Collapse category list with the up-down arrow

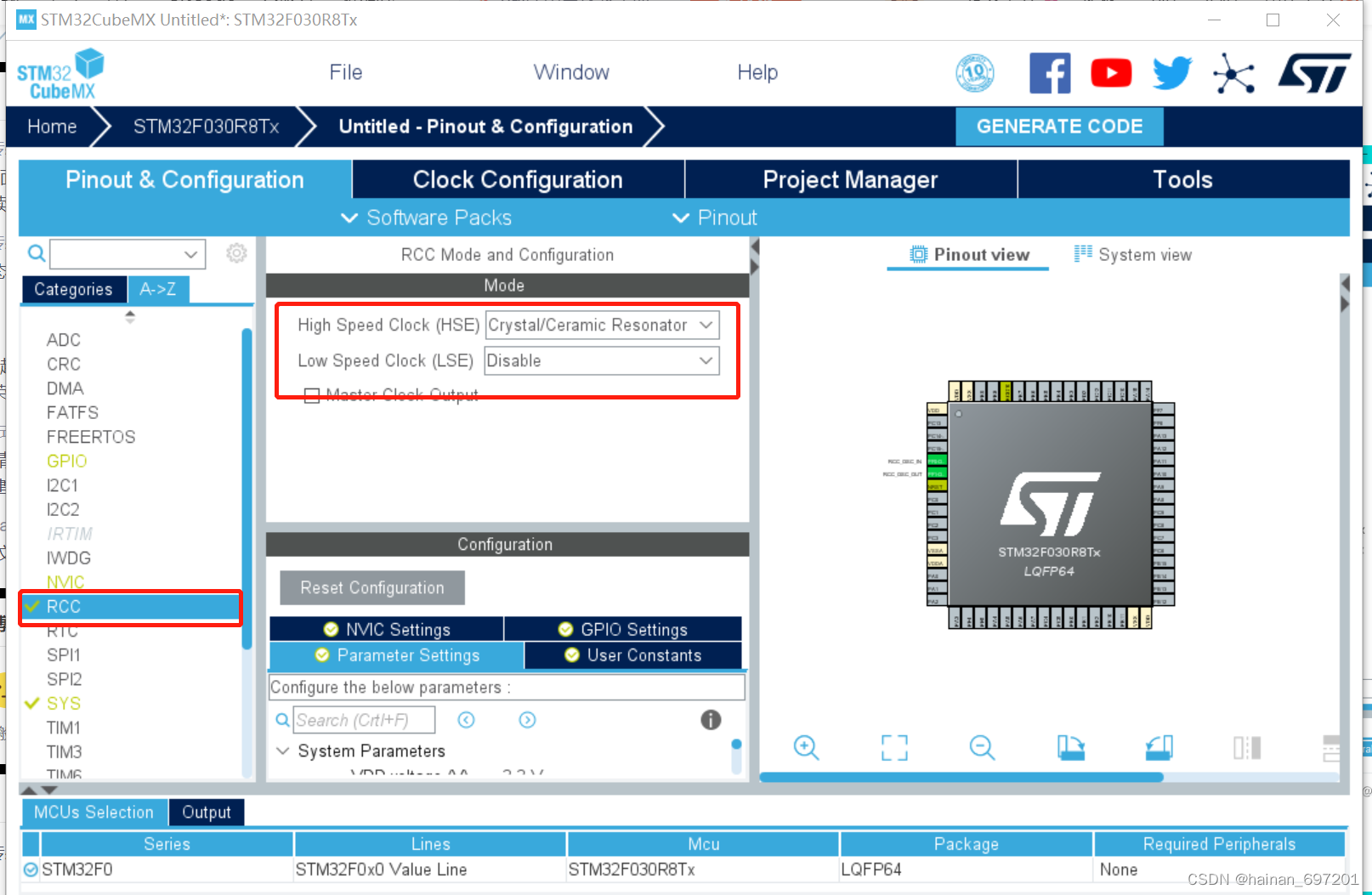[x=130, y=316]
